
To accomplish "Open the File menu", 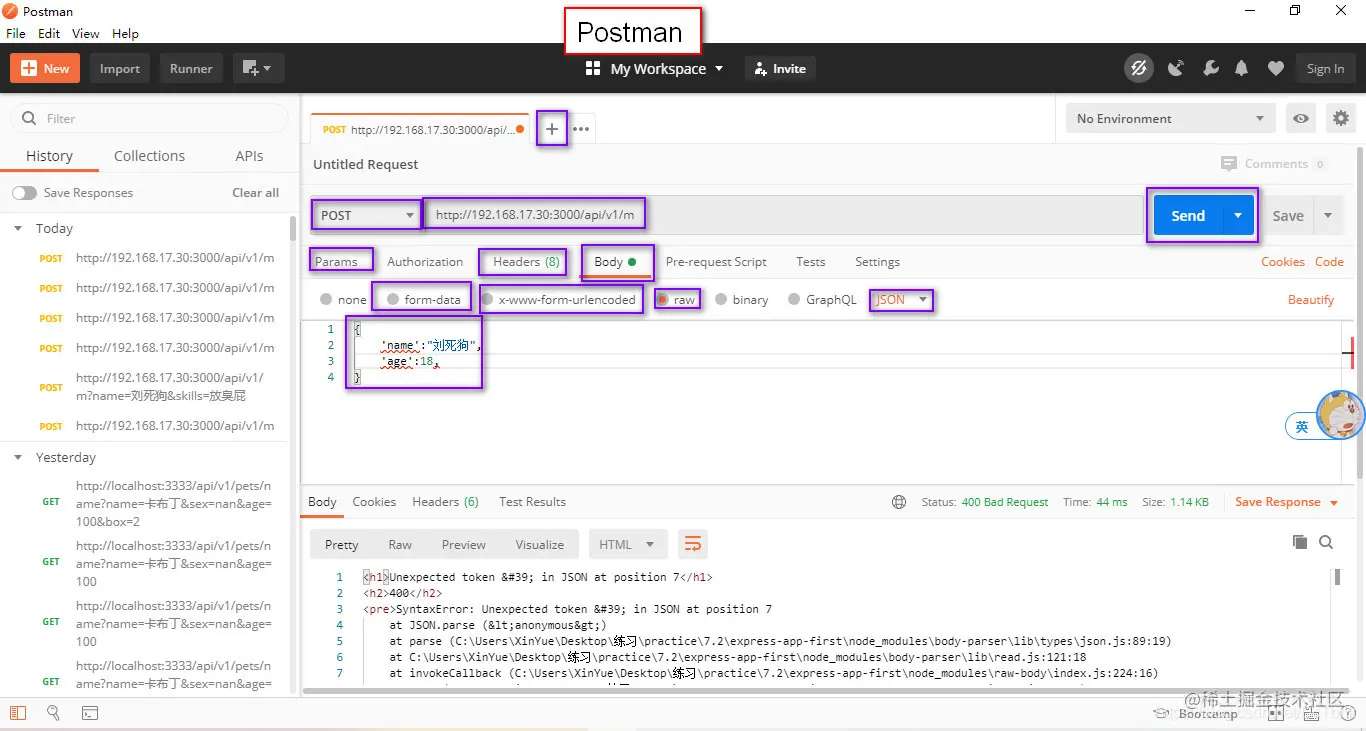I will coord(15,33).
